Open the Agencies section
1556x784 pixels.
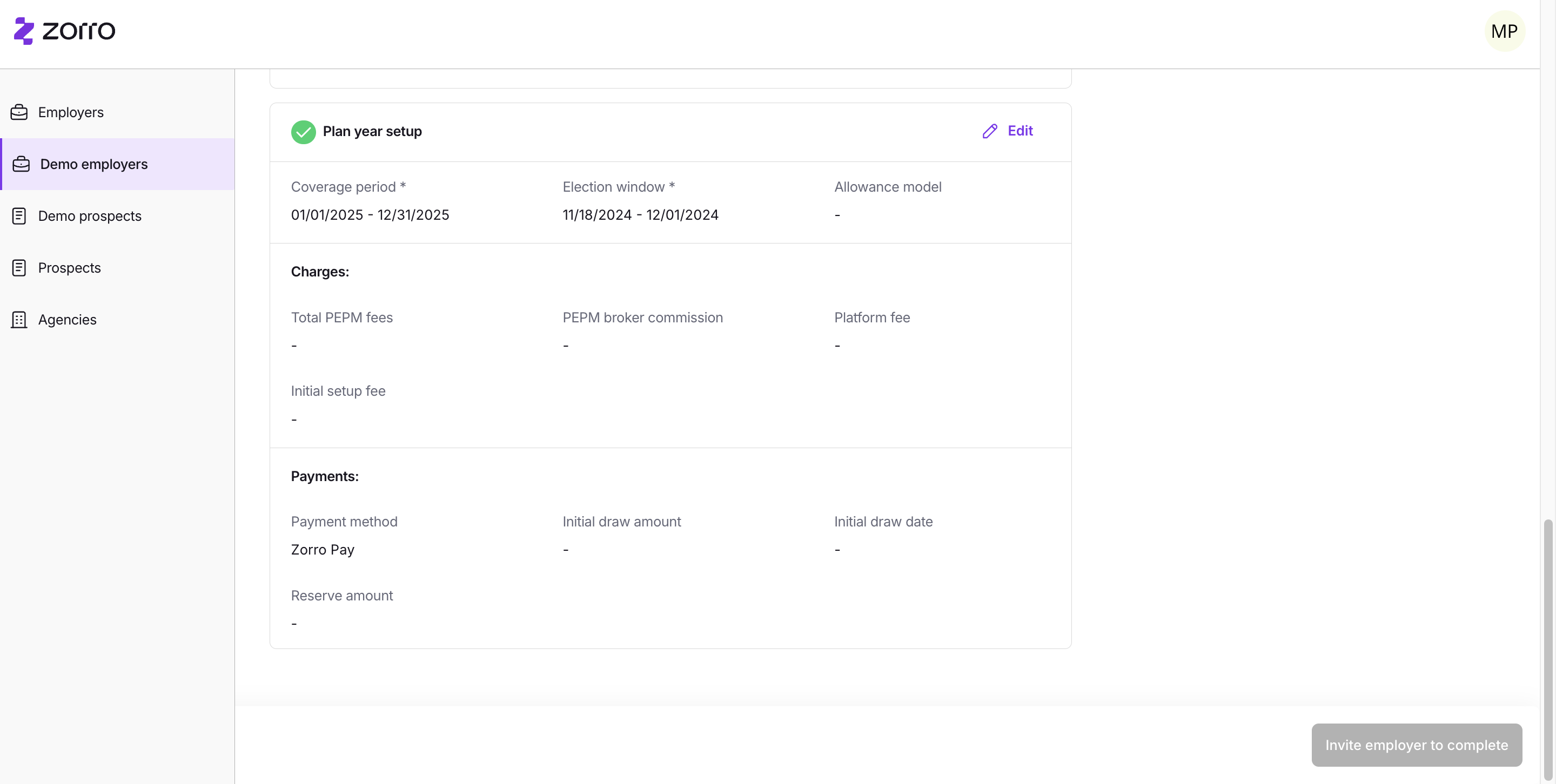click(117, 320)
